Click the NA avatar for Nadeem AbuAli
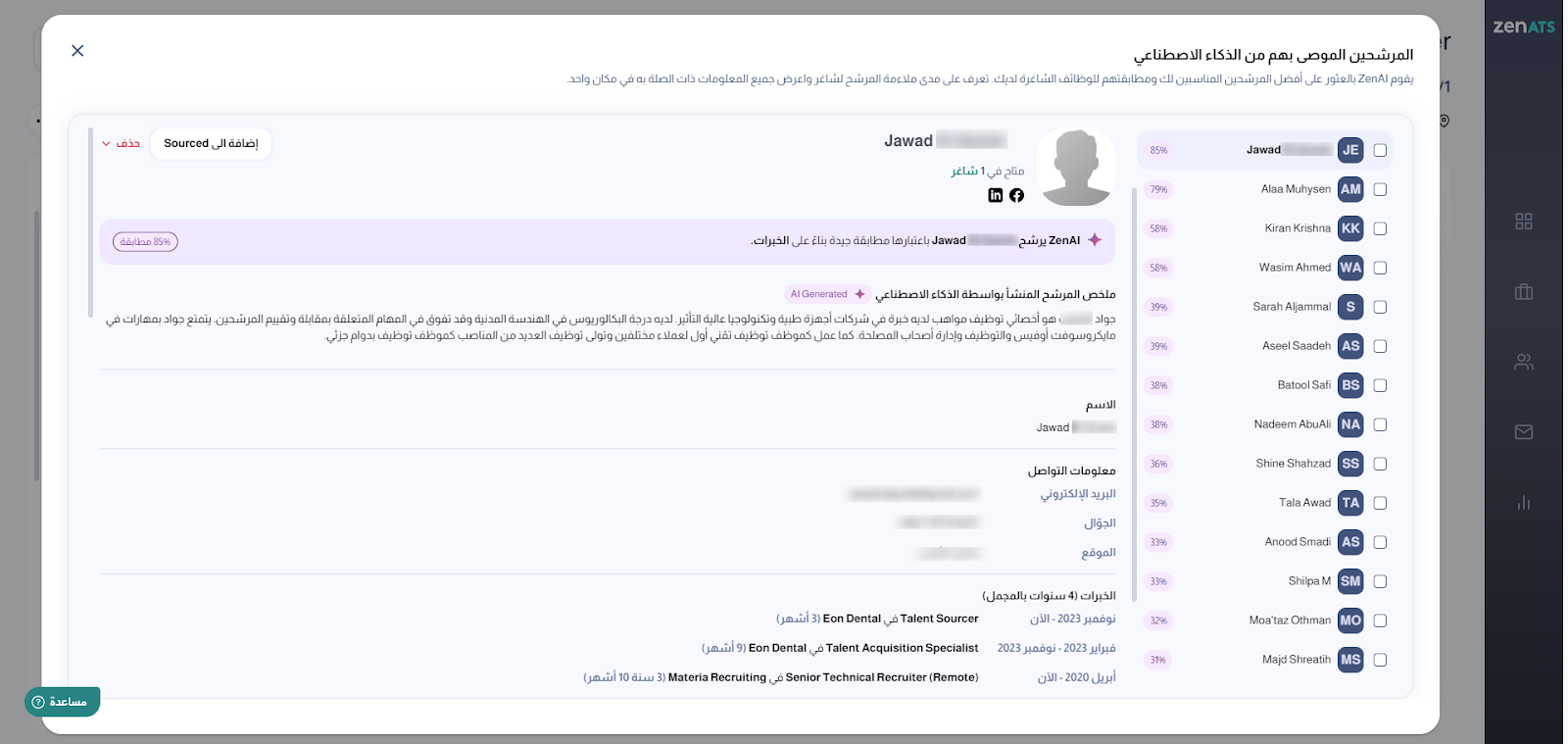The height and width of the screenshot is (744, 1568). click(x=1350, y=424)
